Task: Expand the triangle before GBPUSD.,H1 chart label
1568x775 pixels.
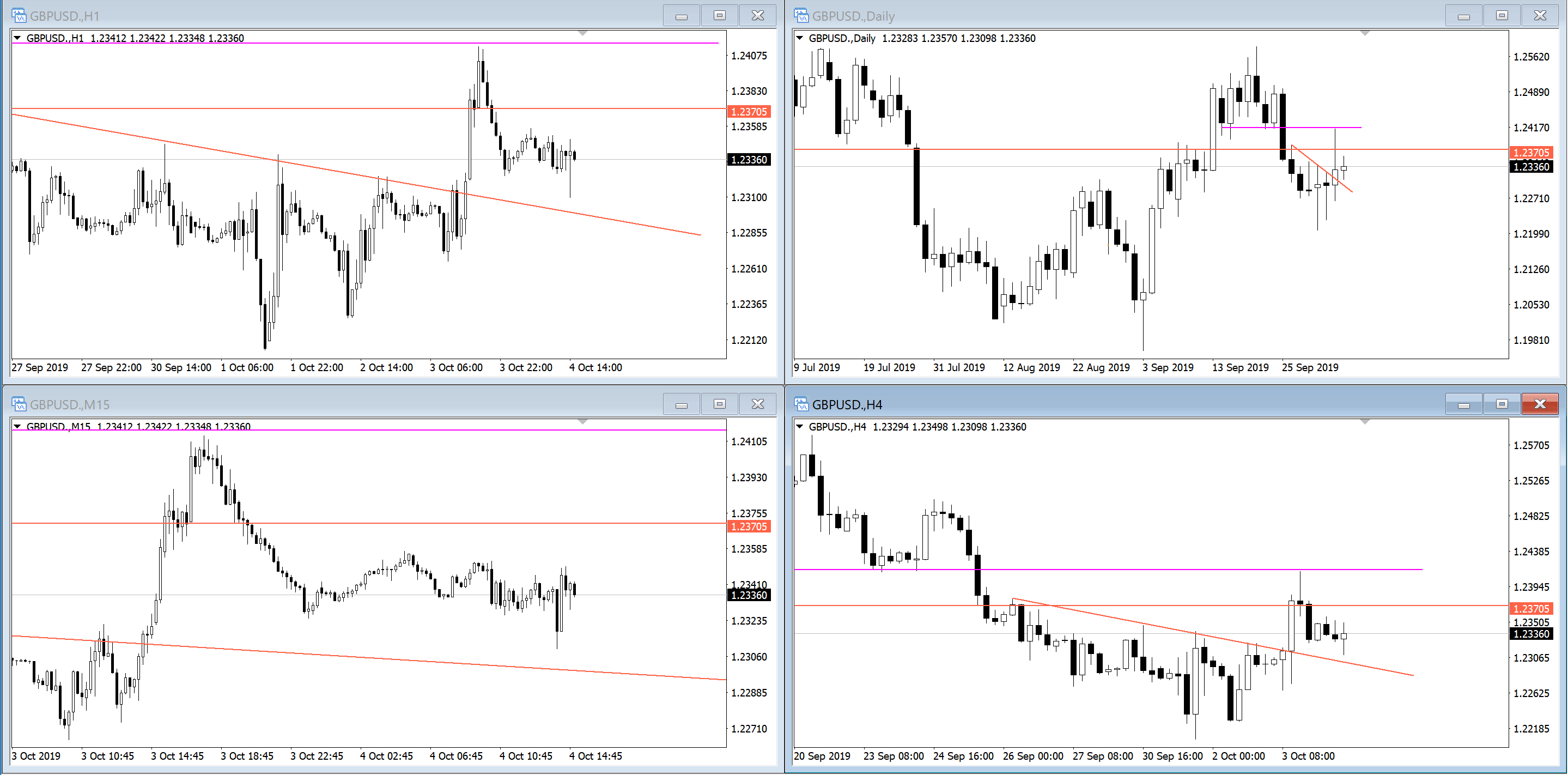Action: tap(17, 38)
